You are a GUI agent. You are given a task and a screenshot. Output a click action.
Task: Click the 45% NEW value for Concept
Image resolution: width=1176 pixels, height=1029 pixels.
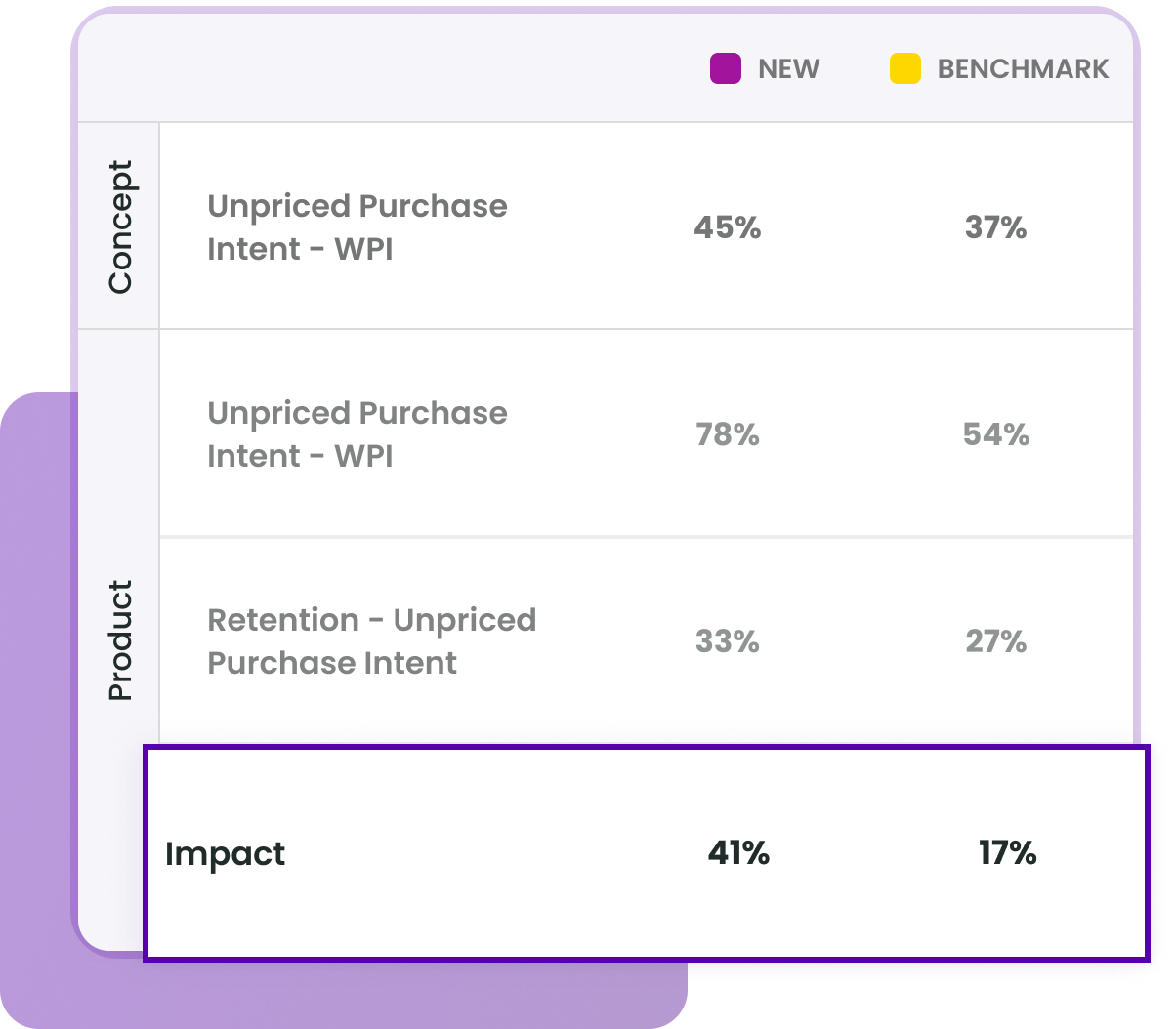[728, 227]
